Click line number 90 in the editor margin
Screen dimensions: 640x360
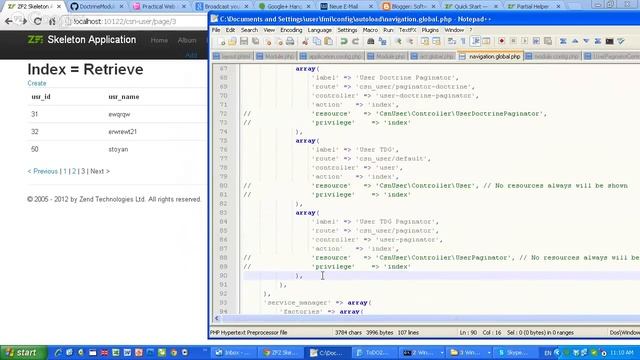click(223, 276)
